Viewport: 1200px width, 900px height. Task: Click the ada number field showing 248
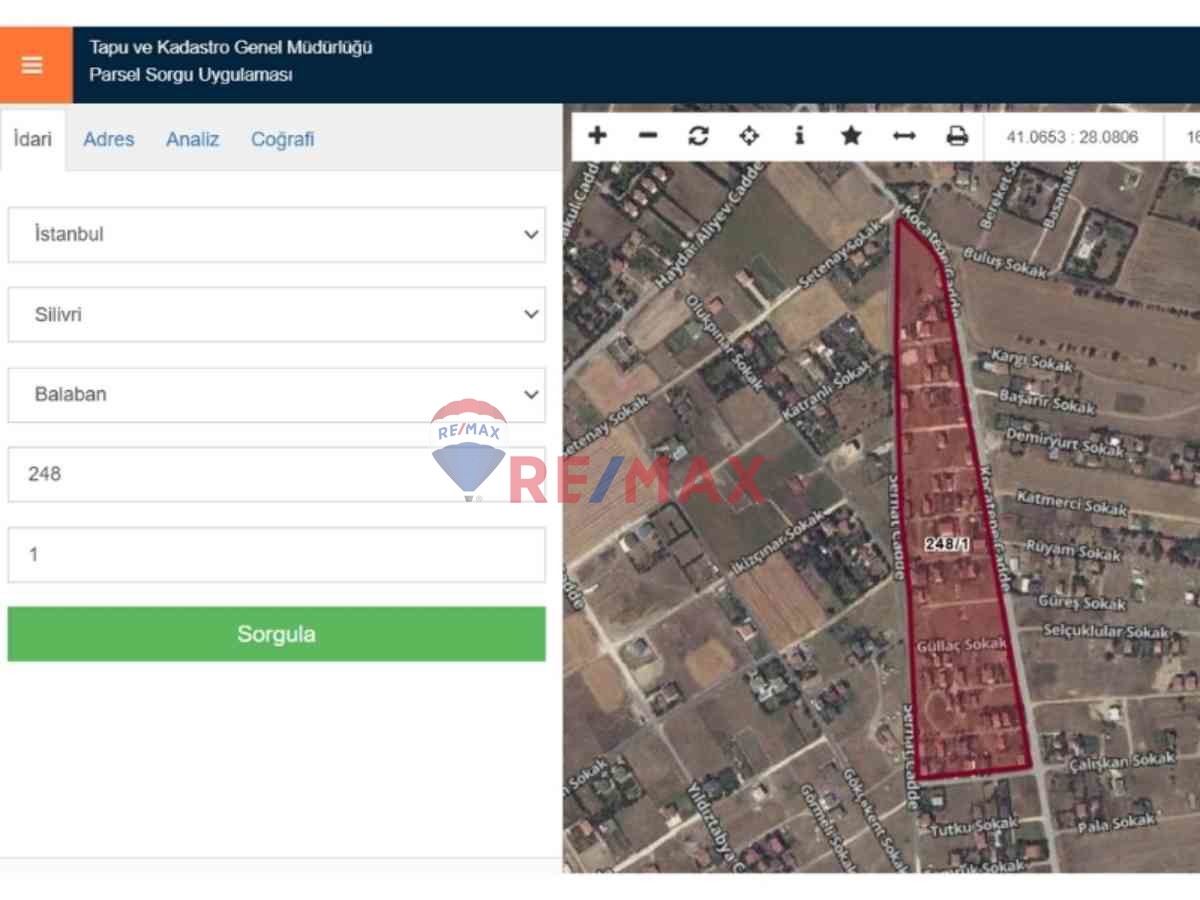point(276,474)
